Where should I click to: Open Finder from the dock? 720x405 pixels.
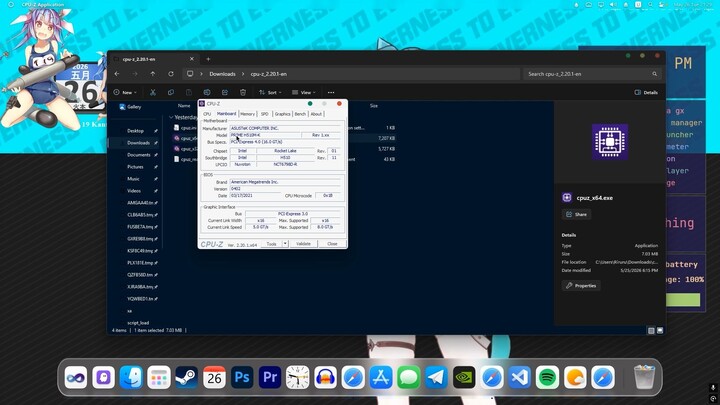coord(131,377)
